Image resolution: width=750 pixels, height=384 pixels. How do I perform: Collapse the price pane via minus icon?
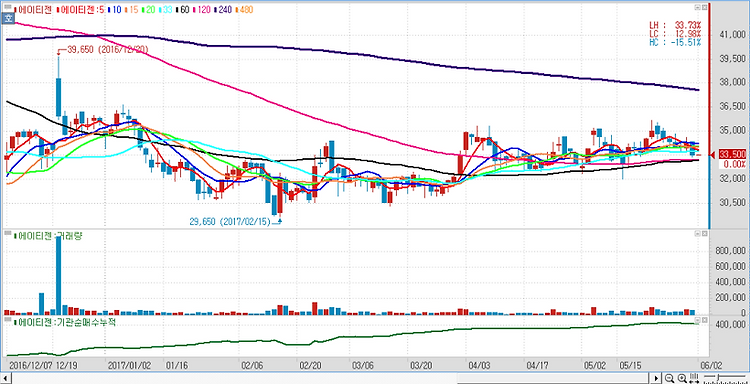pos(697,7)
